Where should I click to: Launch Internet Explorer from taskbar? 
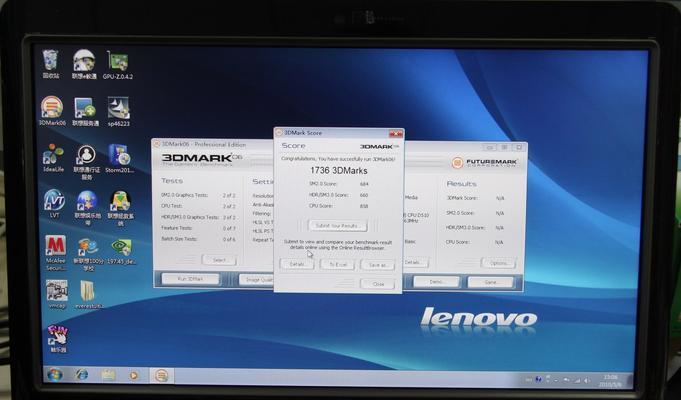pyautogui.click(x=81, y=374)
